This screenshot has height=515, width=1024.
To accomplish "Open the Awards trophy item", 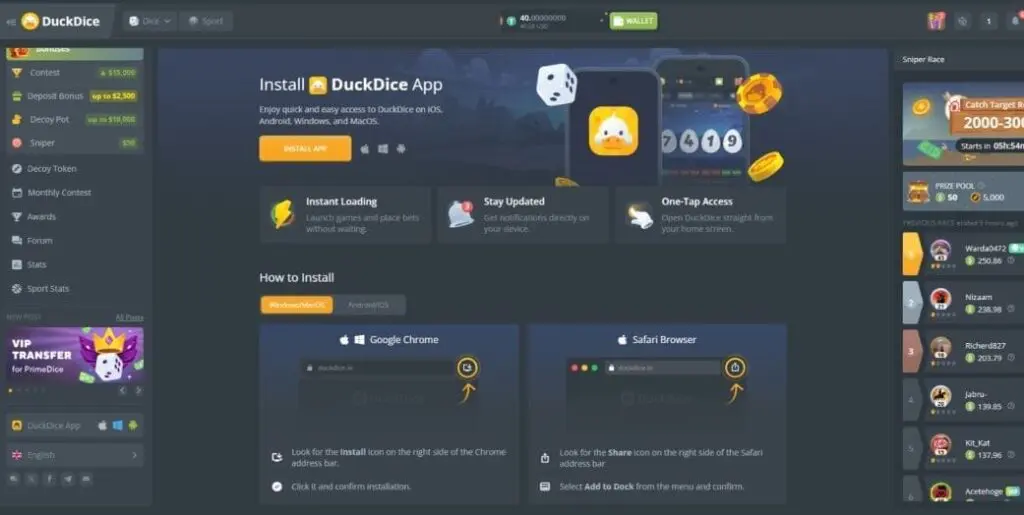I will tap(41, 217).
